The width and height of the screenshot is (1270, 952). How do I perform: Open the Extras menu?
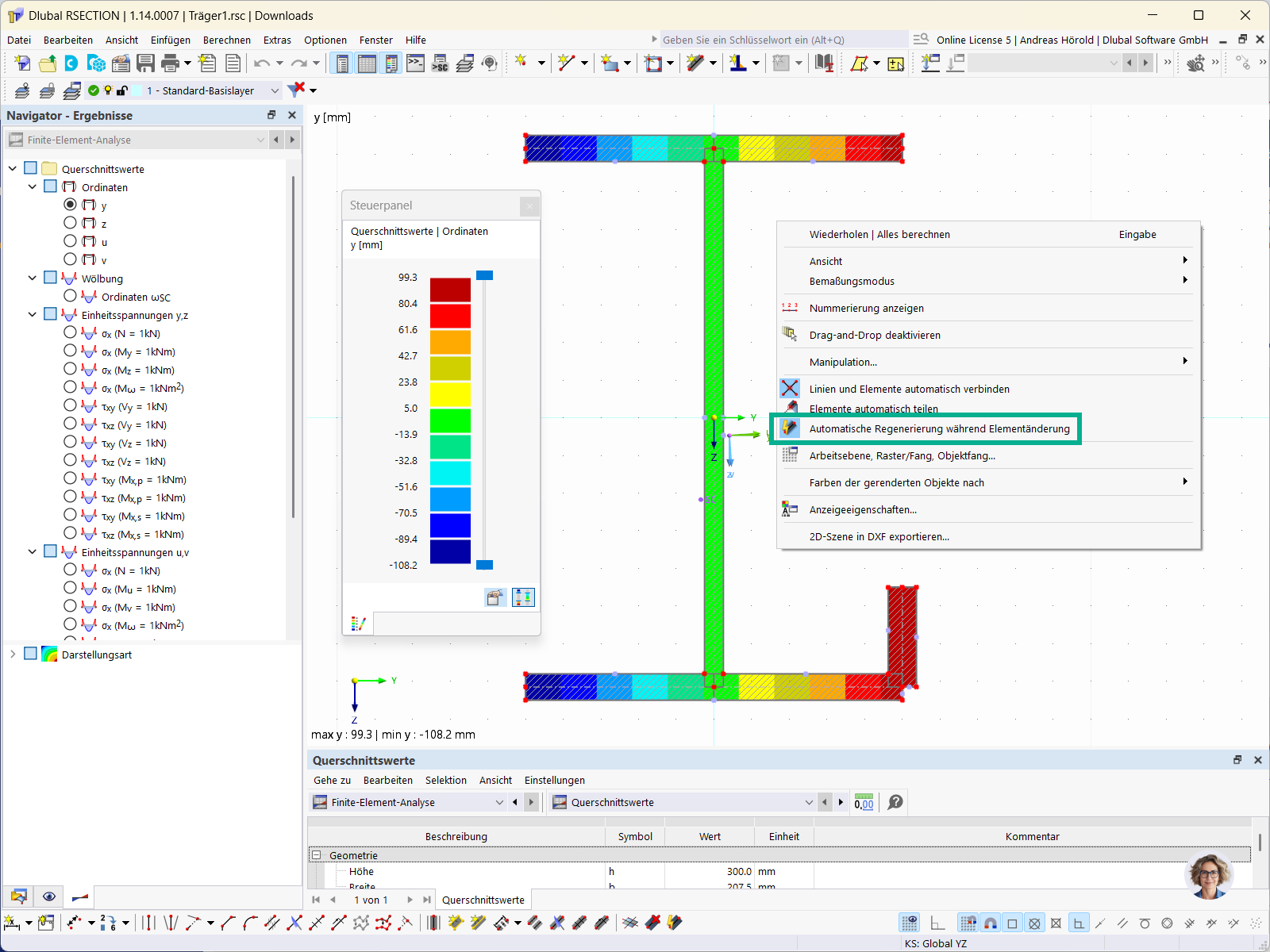[x=277, y=40]
